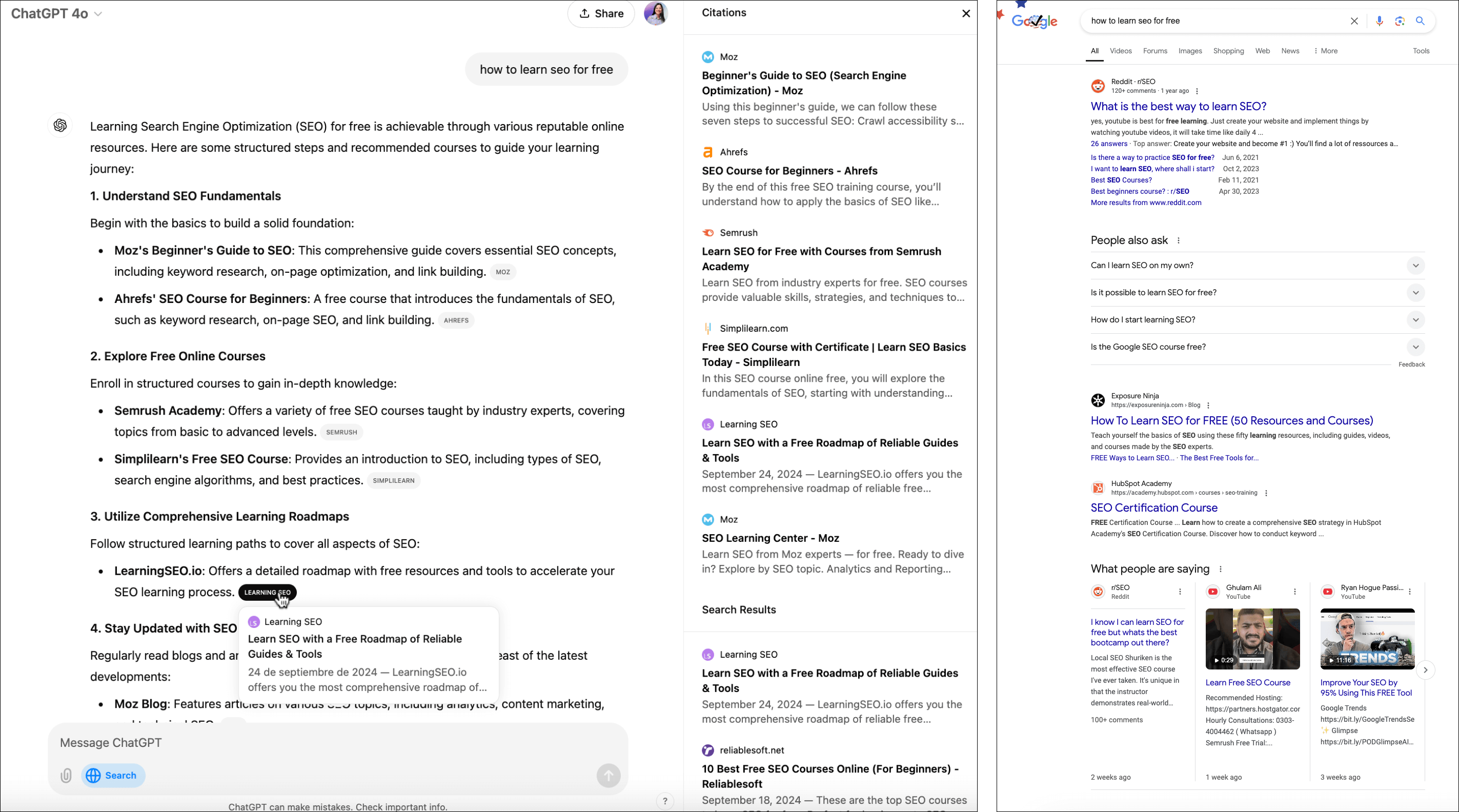This screenshot has height=812, width=1459.
Task: Open People also ask options menu
Action: coord(1178,240)
